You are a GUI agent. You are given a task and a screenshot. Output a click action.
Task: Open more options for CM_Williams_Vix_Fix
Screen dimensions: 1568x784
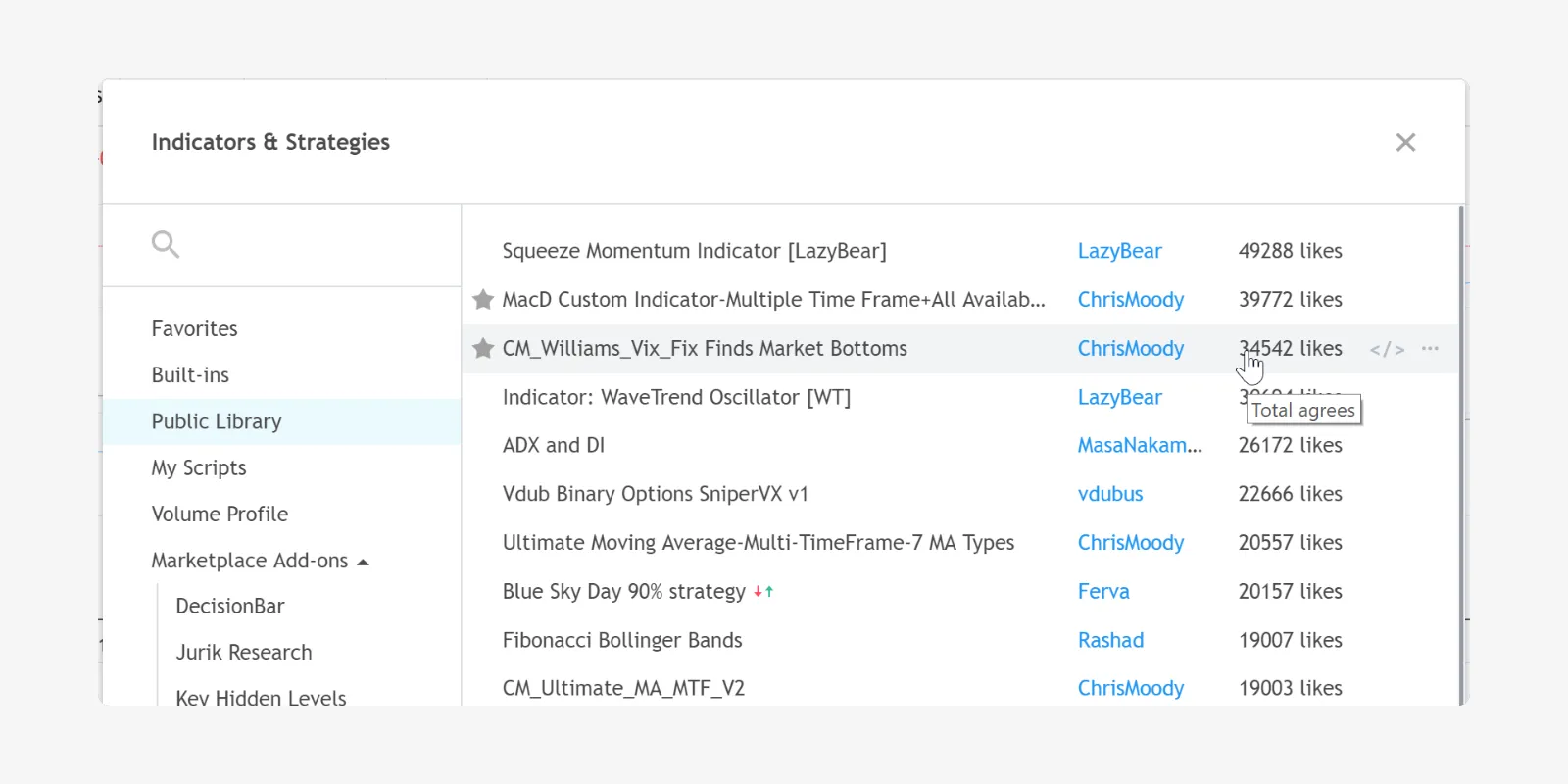(1430, 349)
